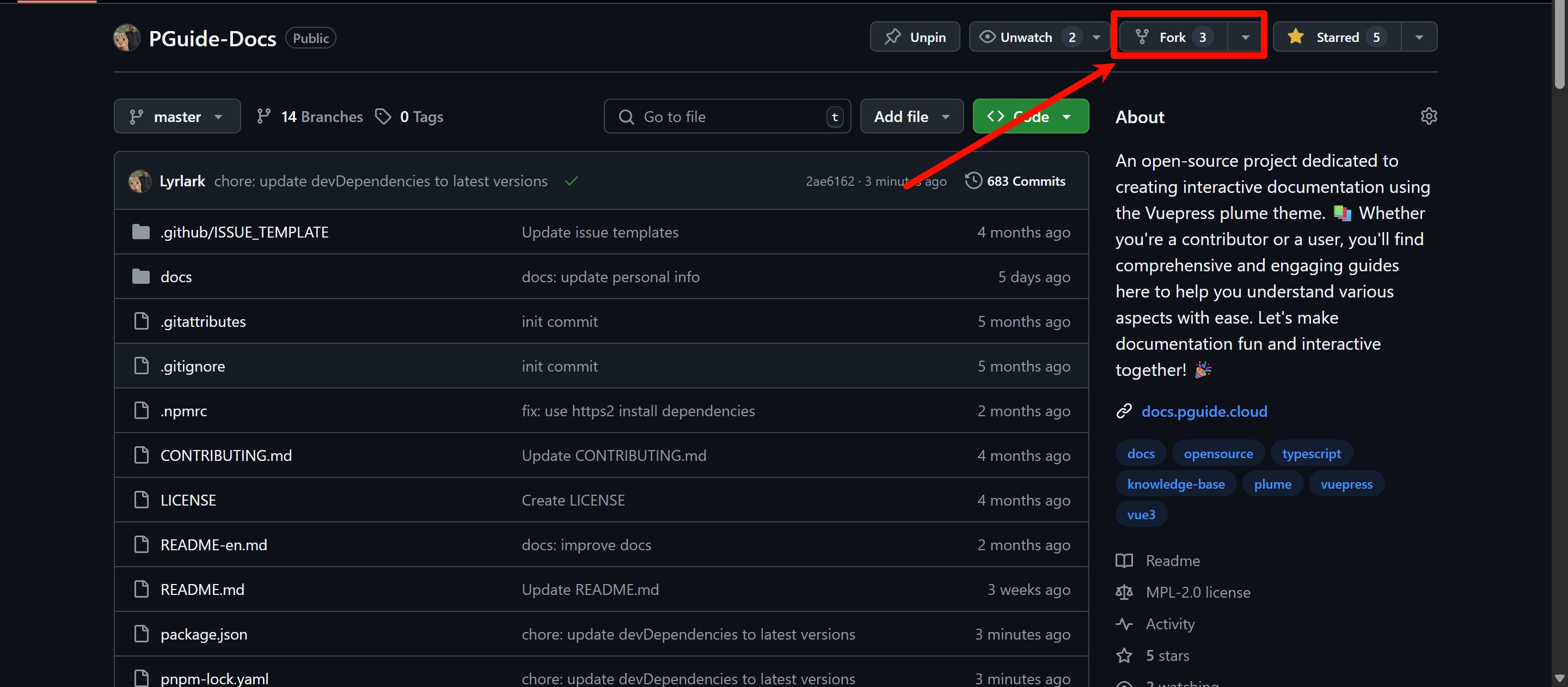Click the PGuide-Docs repository owner avatar

(127, 38)
